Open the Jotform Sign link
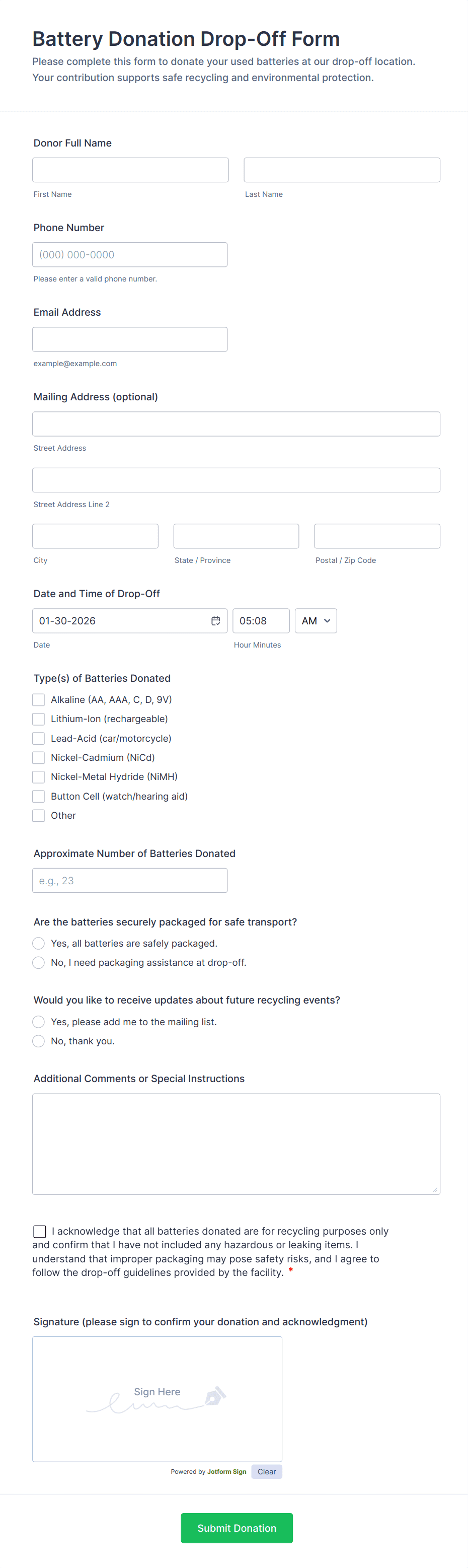Image resolution: width=468 pixels, height=1568 pixels. tap(226, 1471)
